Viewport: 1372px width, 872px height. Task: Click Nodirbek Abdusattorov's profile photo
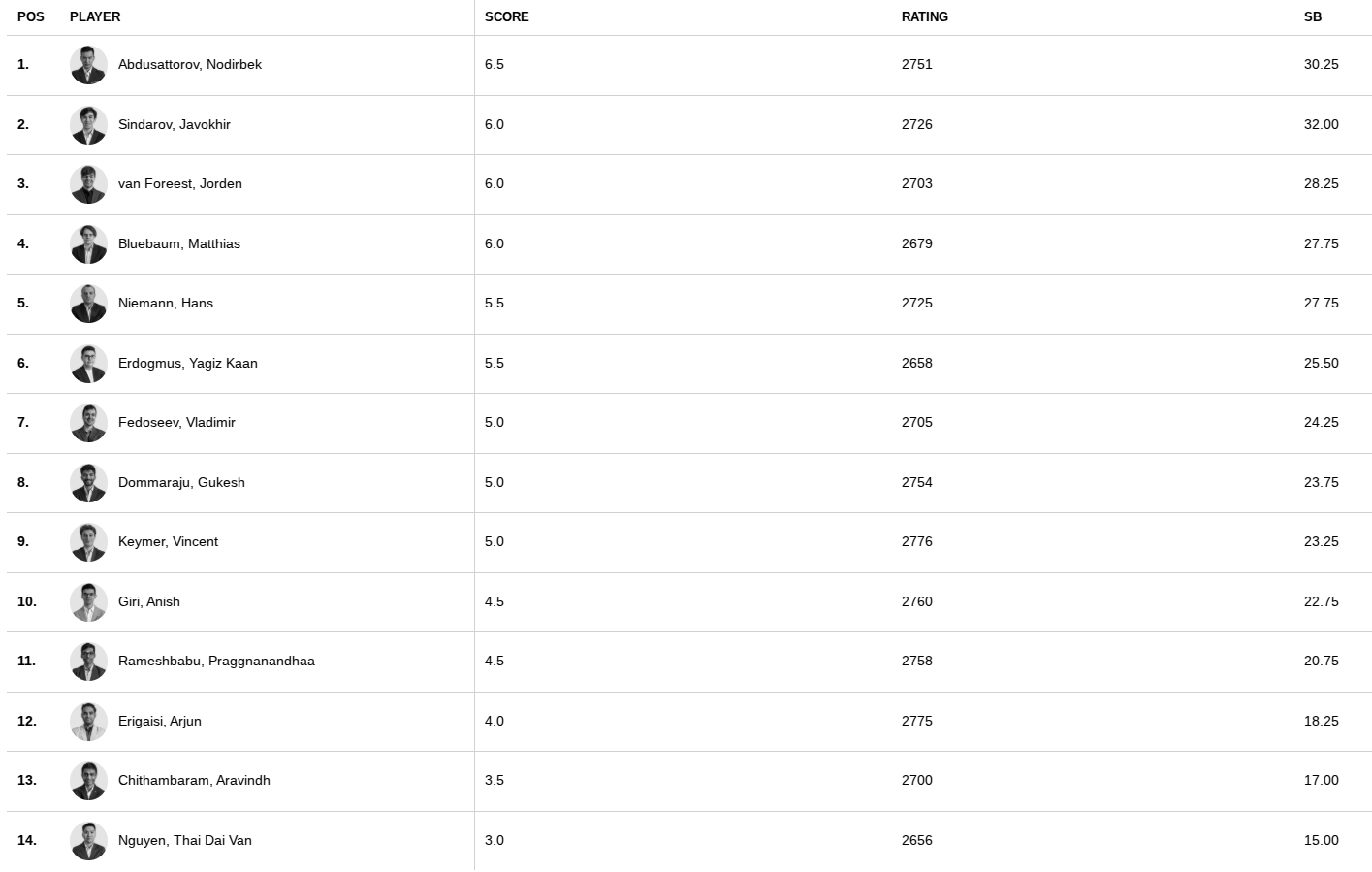pos(88,65)
